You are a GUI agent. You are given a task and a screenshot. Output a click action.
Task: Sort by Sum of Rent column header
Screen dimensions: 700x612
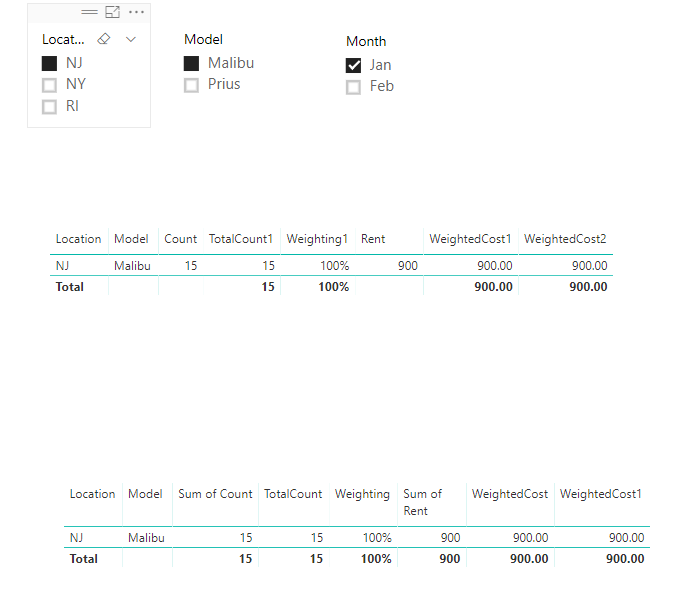click(x=422, y=502)
